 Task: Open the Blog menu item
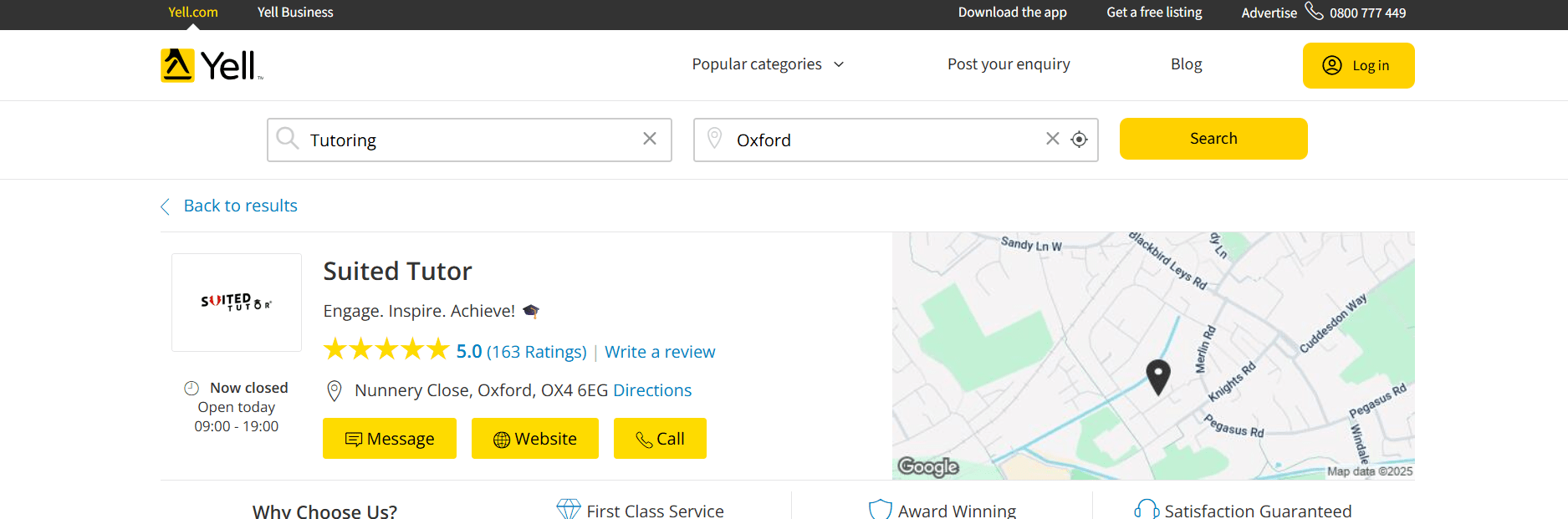1186,64
